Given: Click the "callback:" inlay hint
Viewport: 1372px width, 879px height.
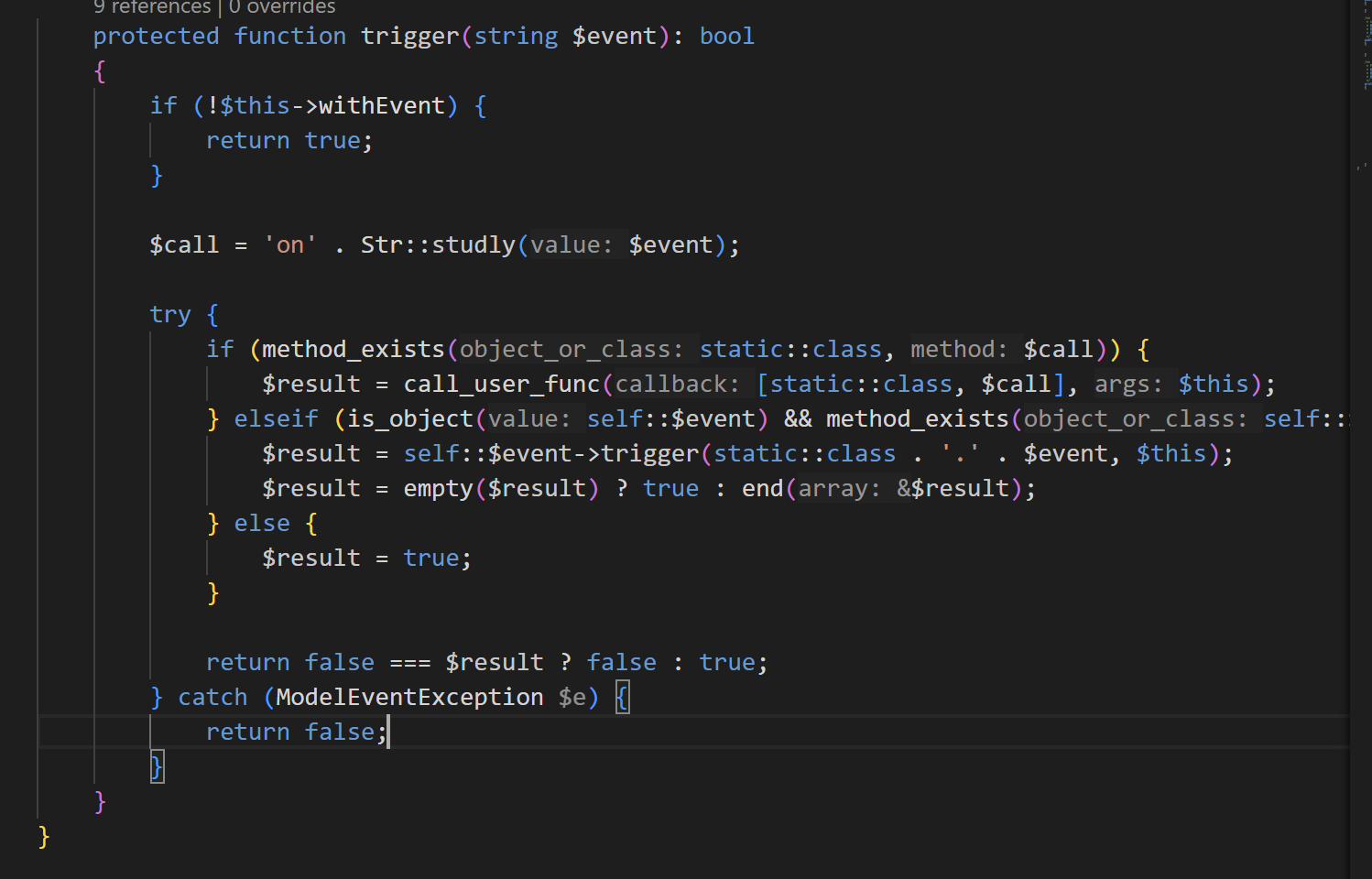Looking at the screenshot, I should (677, 385).
